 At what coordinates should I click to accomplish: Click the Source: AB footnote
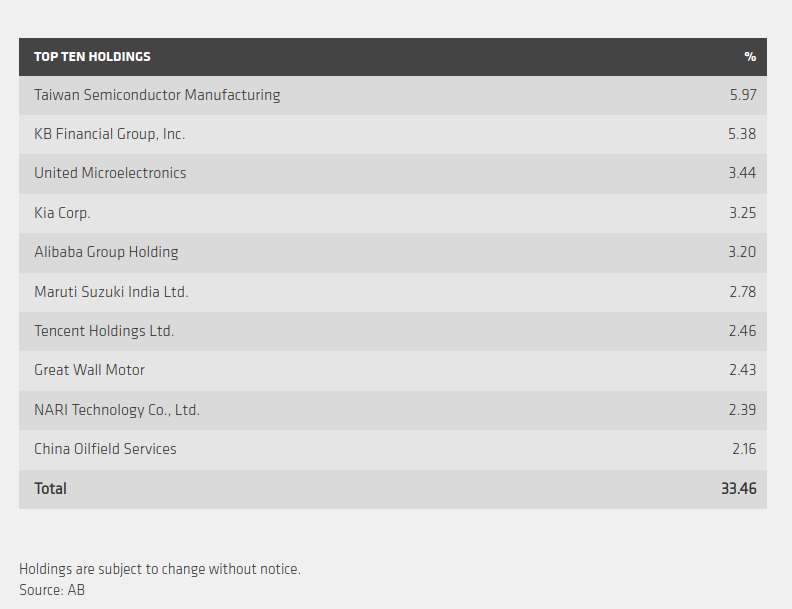click(x=52, y=590)
